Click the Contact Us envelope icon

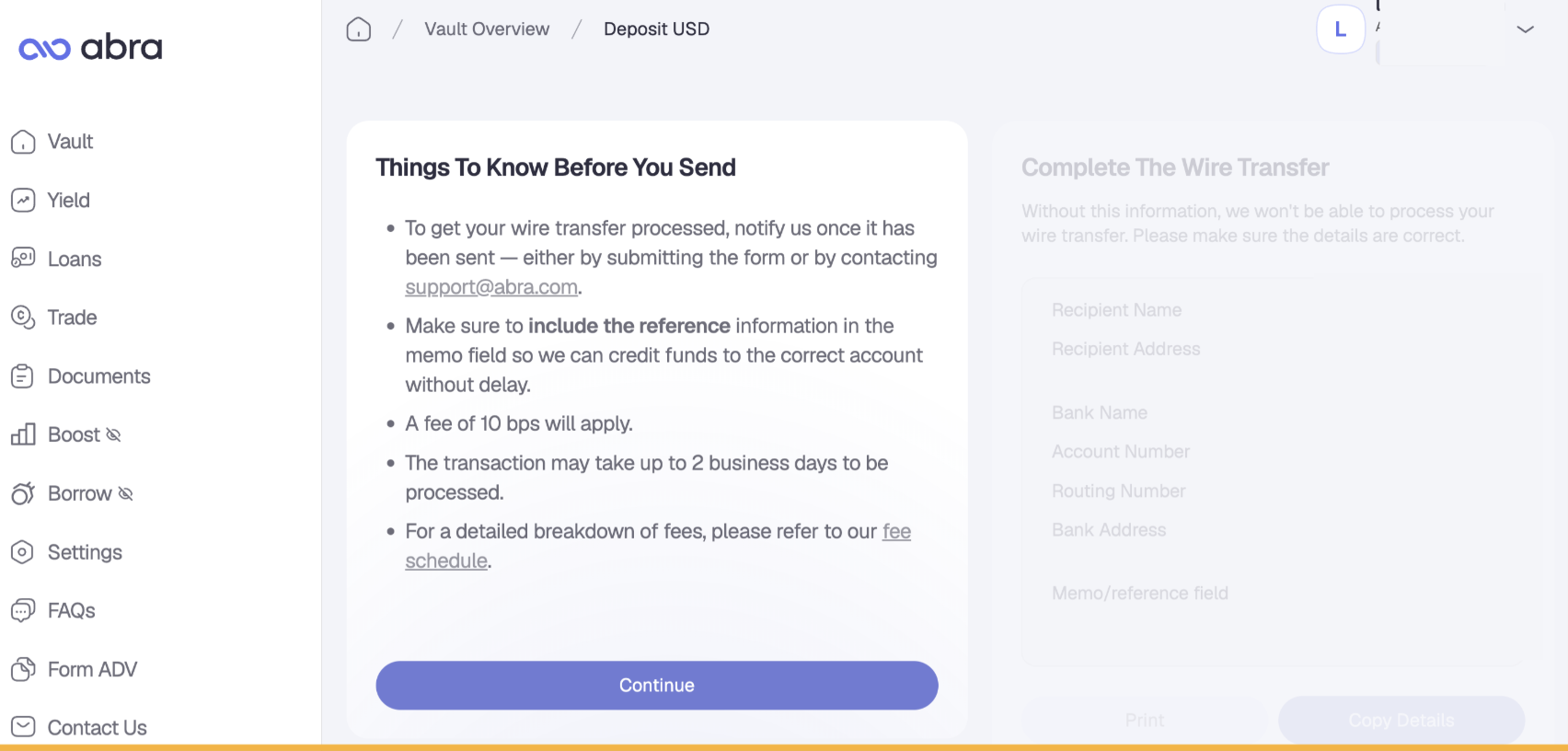point(23,727)
